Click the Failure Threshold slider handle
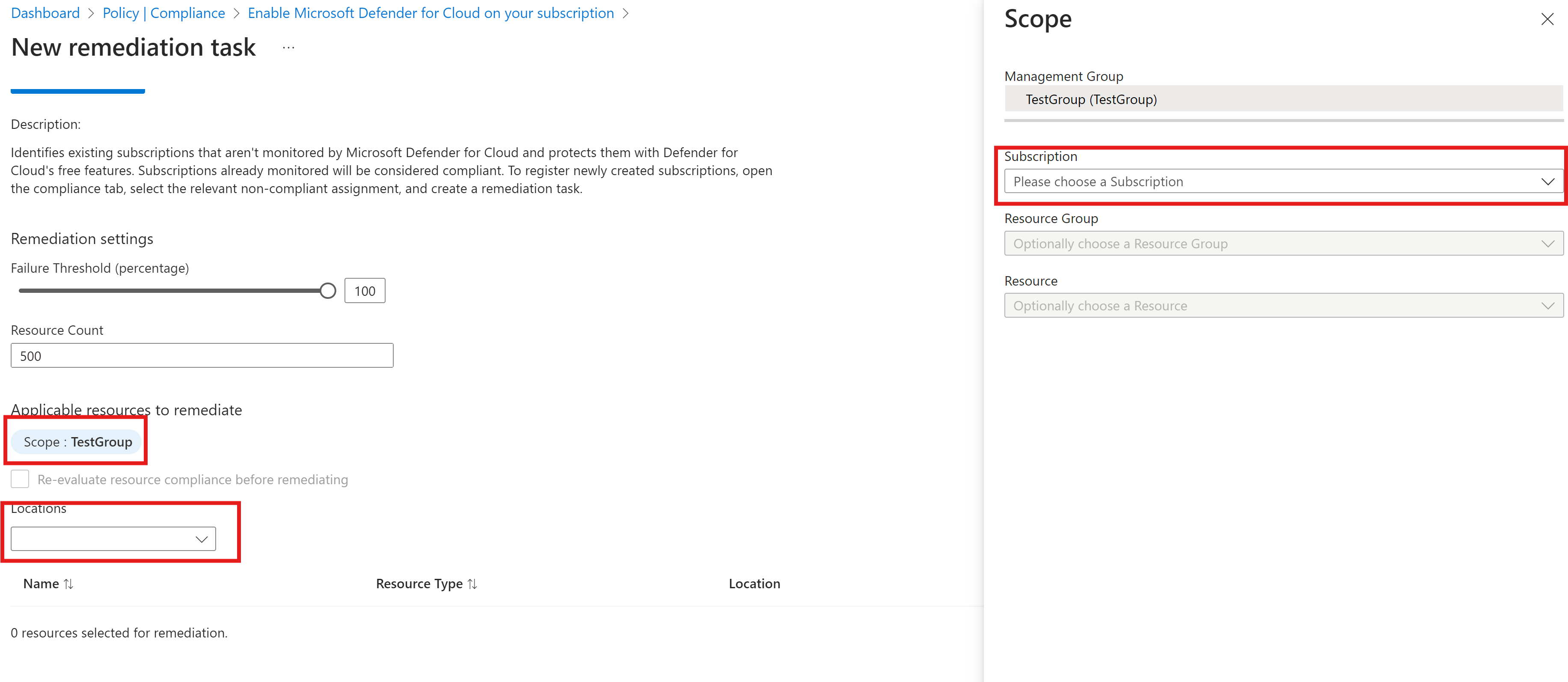The image size is (1568, 682). point(327,290)
